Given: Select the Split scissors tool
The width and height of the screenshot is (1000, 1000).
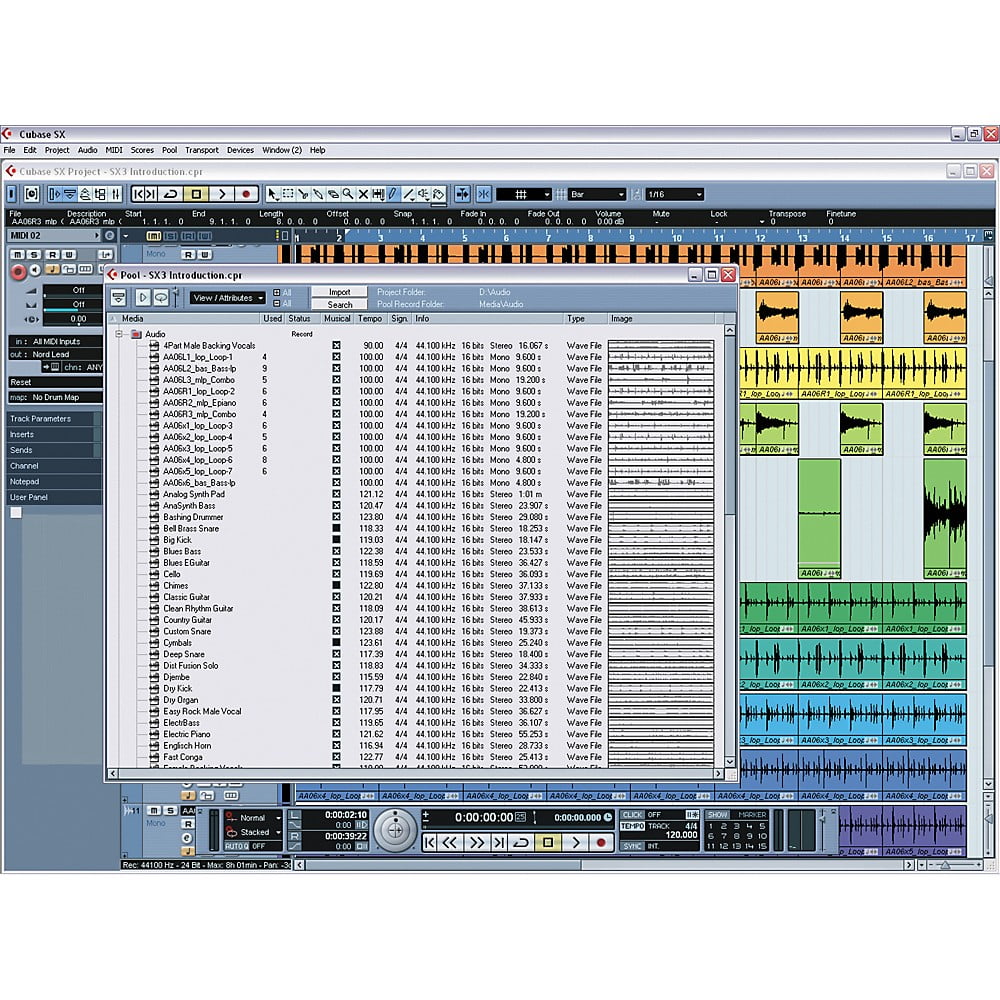Looking at the screenshot, I should 303,195.
